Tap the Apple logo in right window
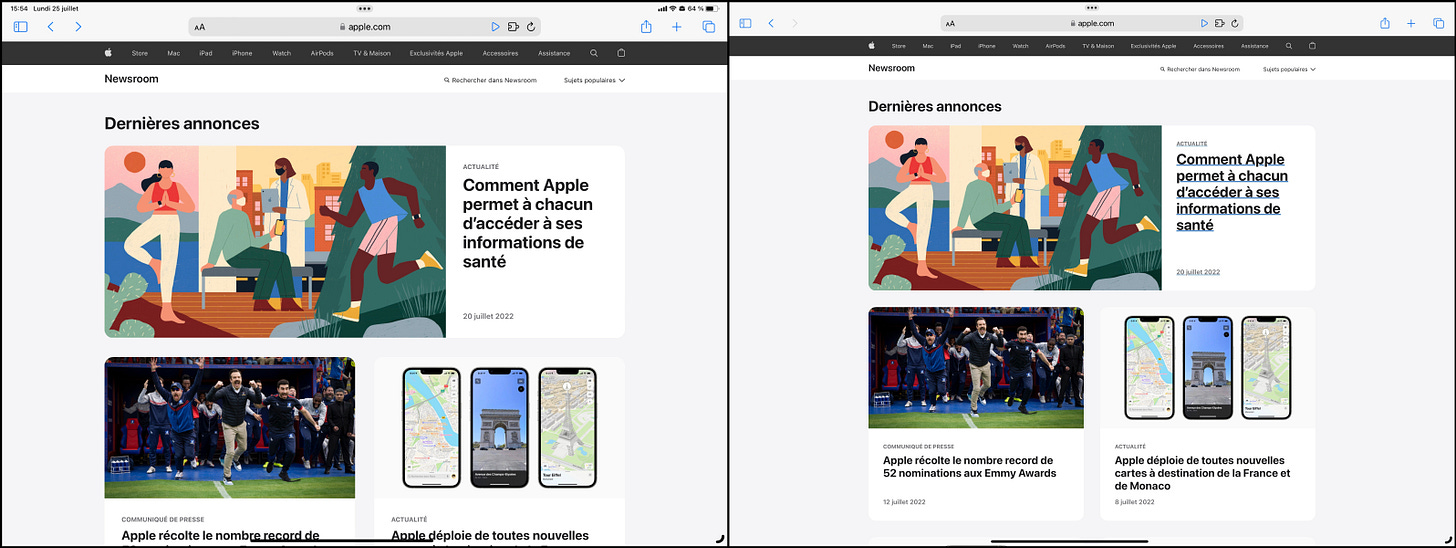This screenshot has width=1456, height=548. [x=872, y=45]
